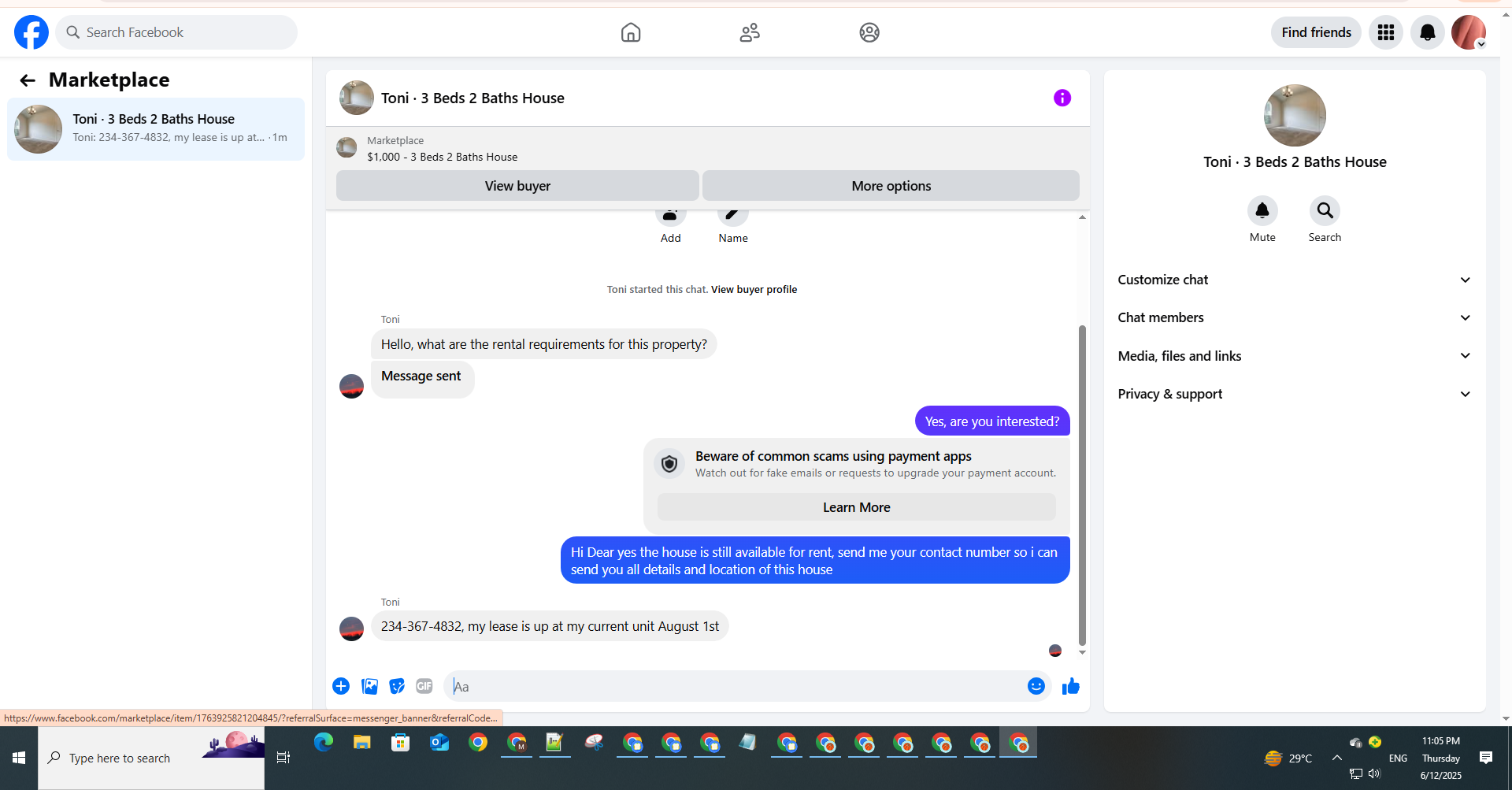The width and height of the screenshot is (1512, 790).
Task: Open the Facebook menu grid icon
Action: tap(1386, 32)
